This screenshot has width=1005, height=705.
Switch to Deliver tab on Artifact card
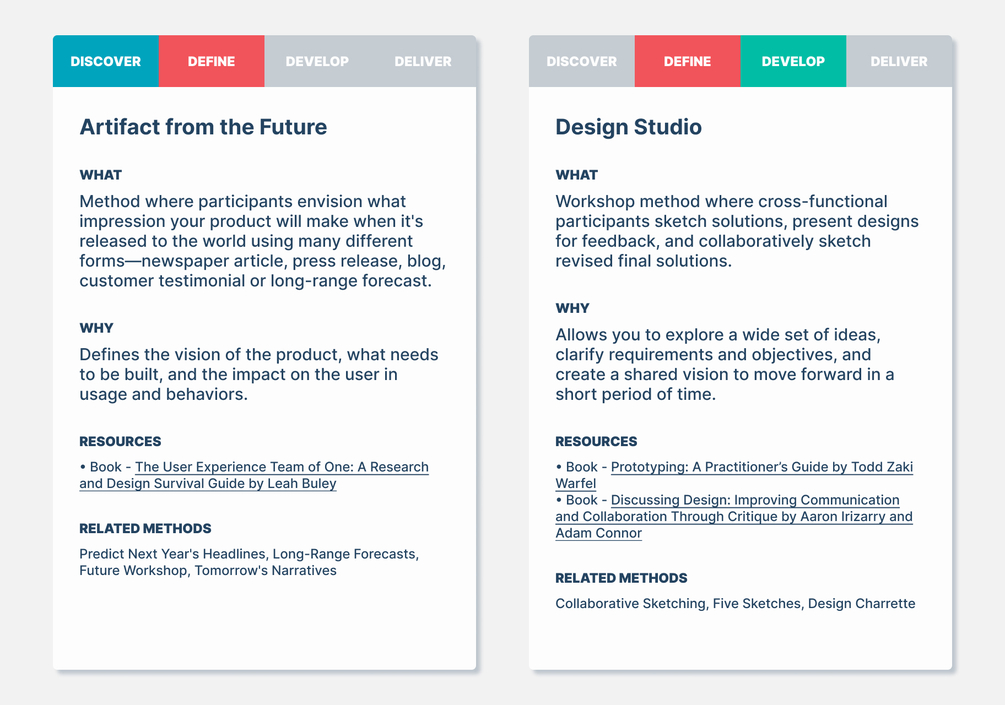coord(423,61)
